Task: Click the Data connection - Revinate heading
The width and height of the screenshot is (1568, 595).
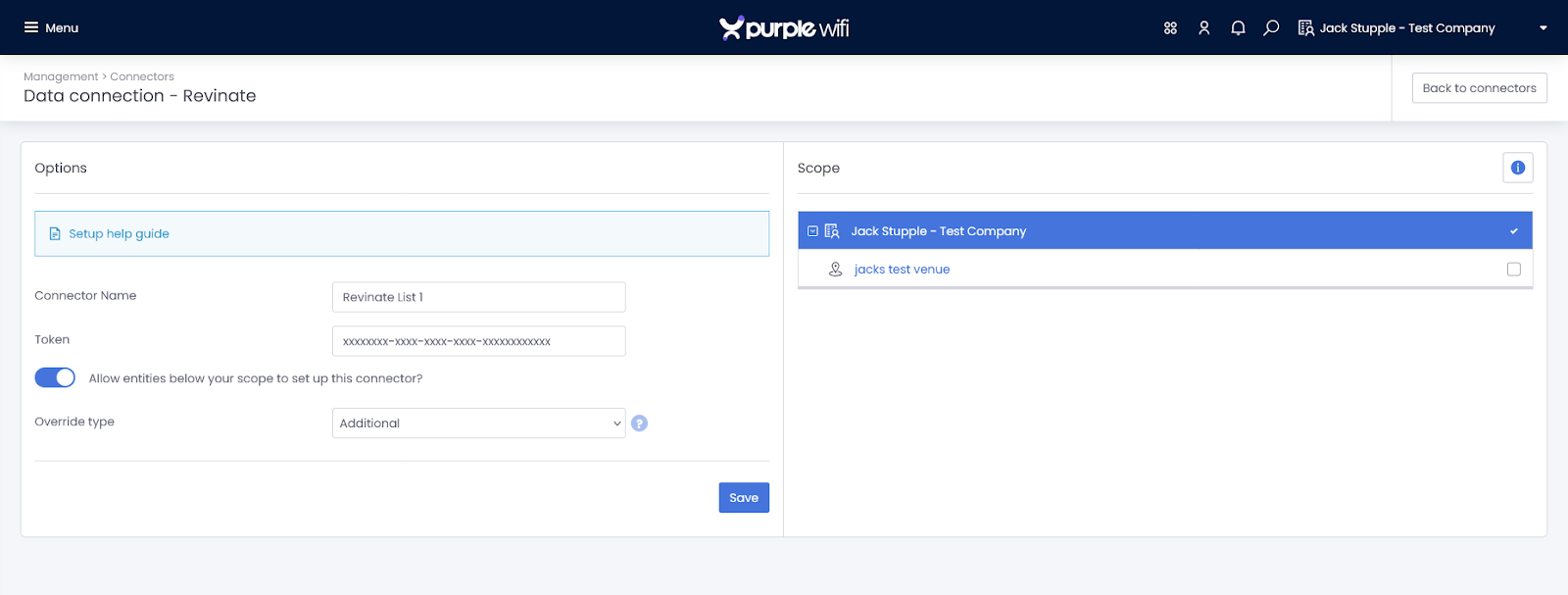Action: [140, 96]
